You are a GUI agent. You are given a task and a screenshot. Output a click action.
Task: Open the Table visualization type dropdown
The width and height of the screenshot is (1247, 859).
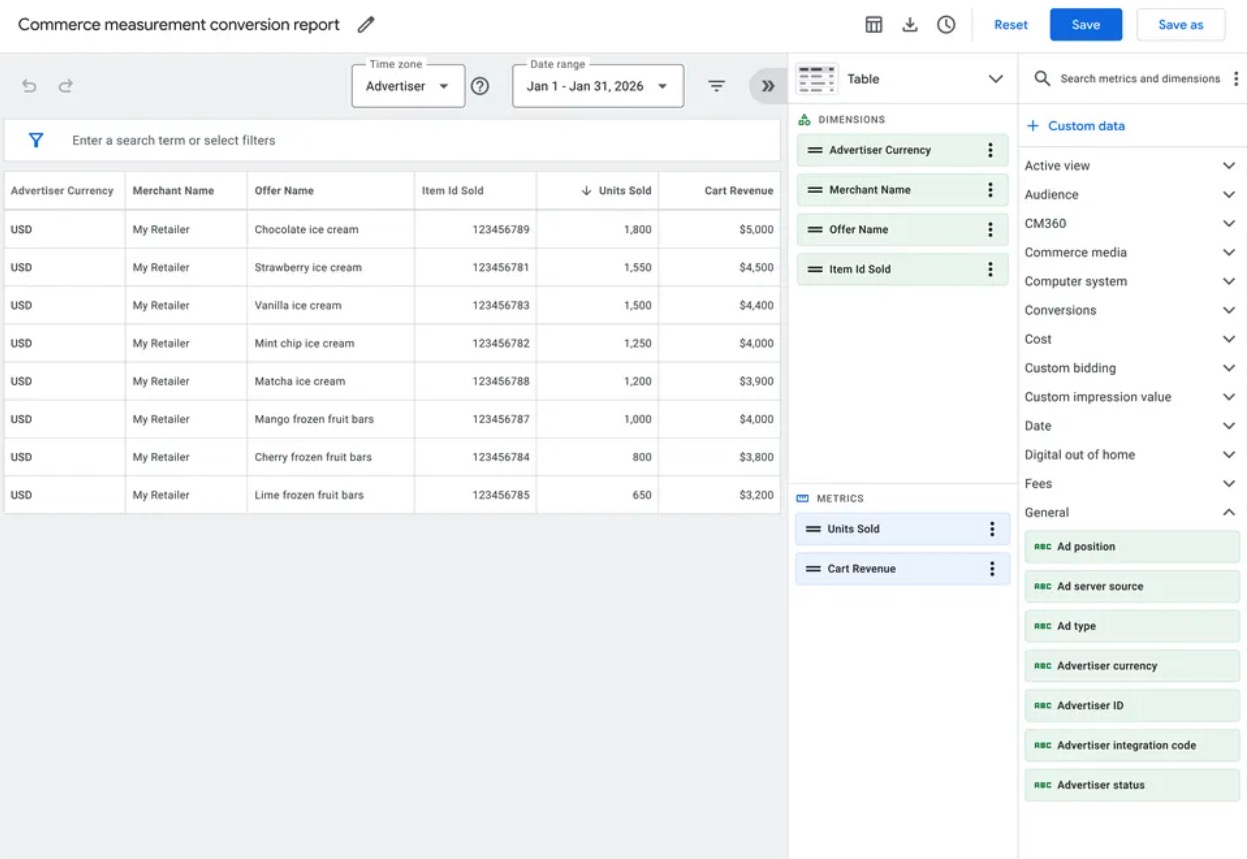pos(995,79)
